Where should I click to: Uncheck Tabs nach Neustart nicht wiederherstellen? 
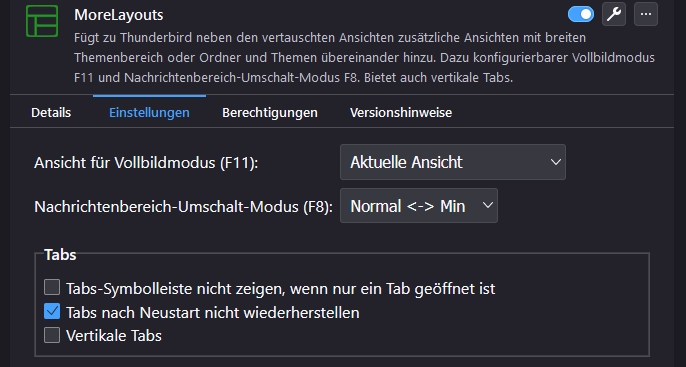(52, 311)
